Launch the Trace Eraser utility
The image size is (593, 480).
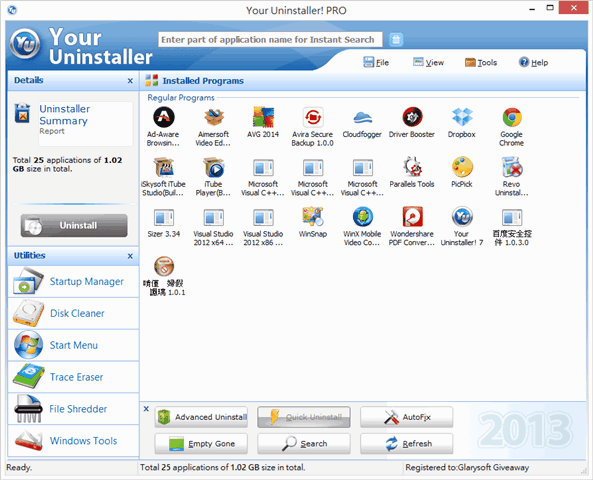73,377
